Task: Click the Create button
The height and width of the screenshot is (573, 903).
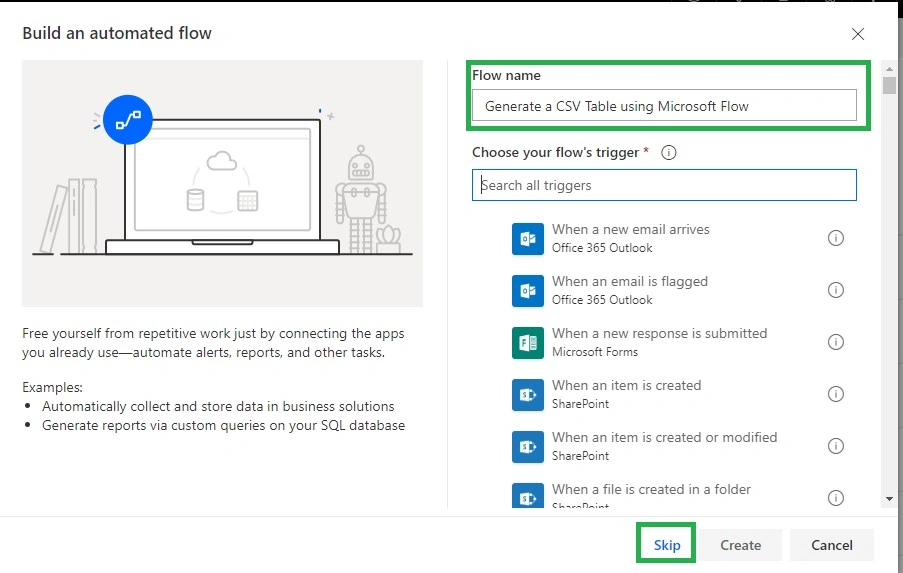Action: pos(741,545)
